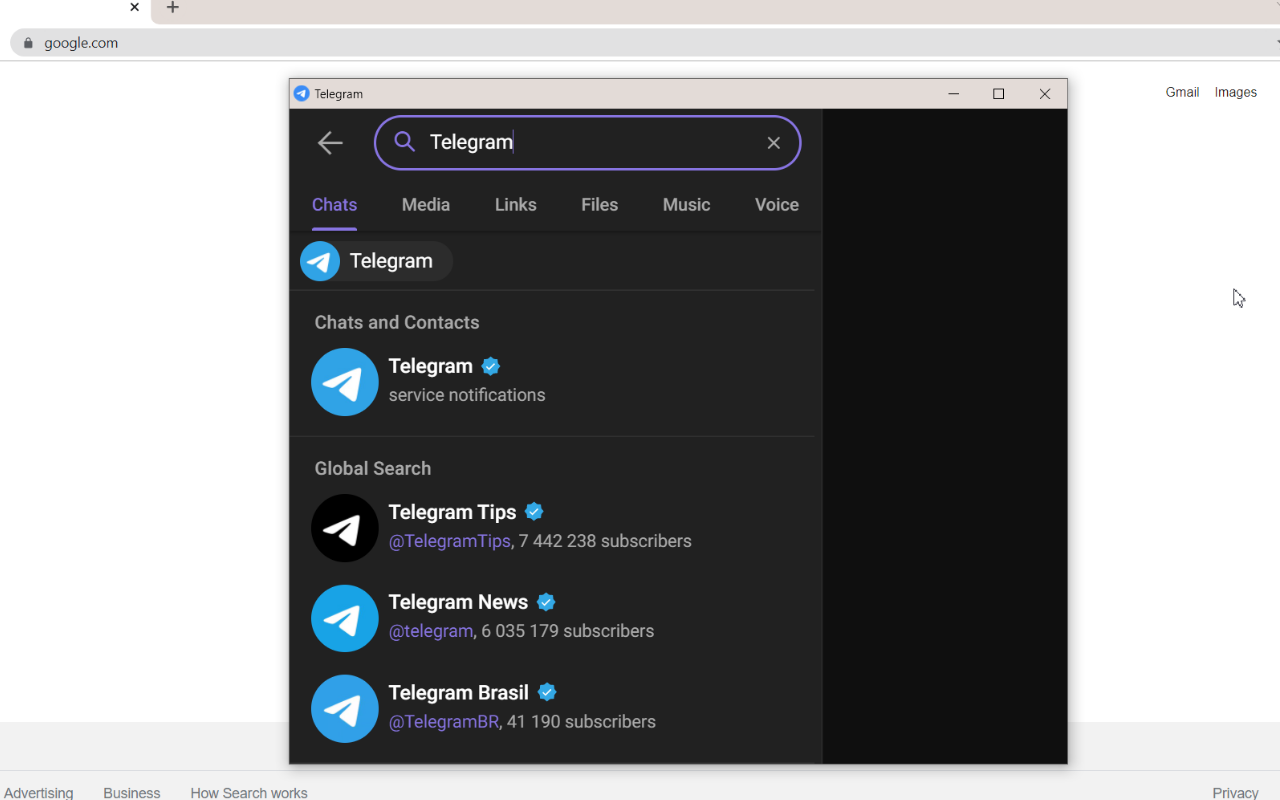
Task: Click the back arrow to exit search
Action: (330, 142)
